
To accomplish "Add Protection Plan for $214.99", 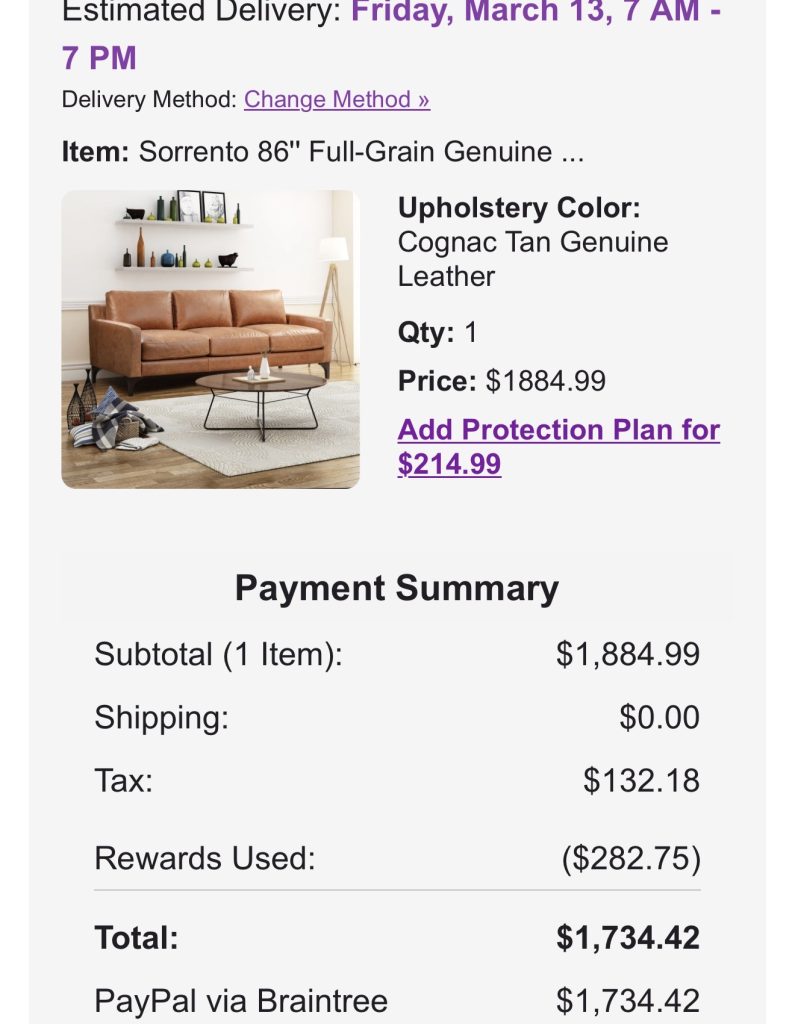I will (558, 447).
